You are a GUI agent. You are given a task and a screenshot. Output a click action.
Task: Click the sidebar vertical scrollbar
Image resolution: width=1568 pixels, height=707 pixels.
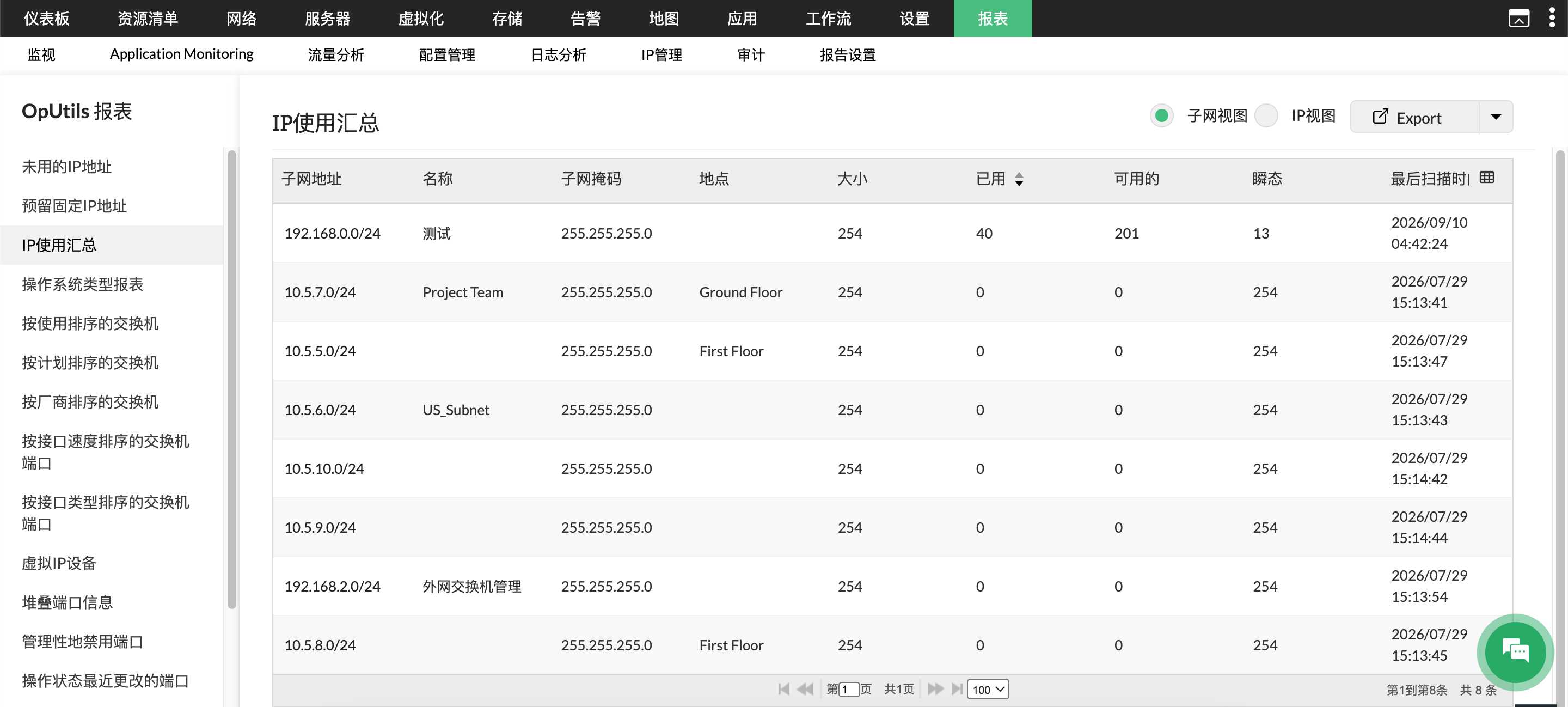(x=231, y=379)
